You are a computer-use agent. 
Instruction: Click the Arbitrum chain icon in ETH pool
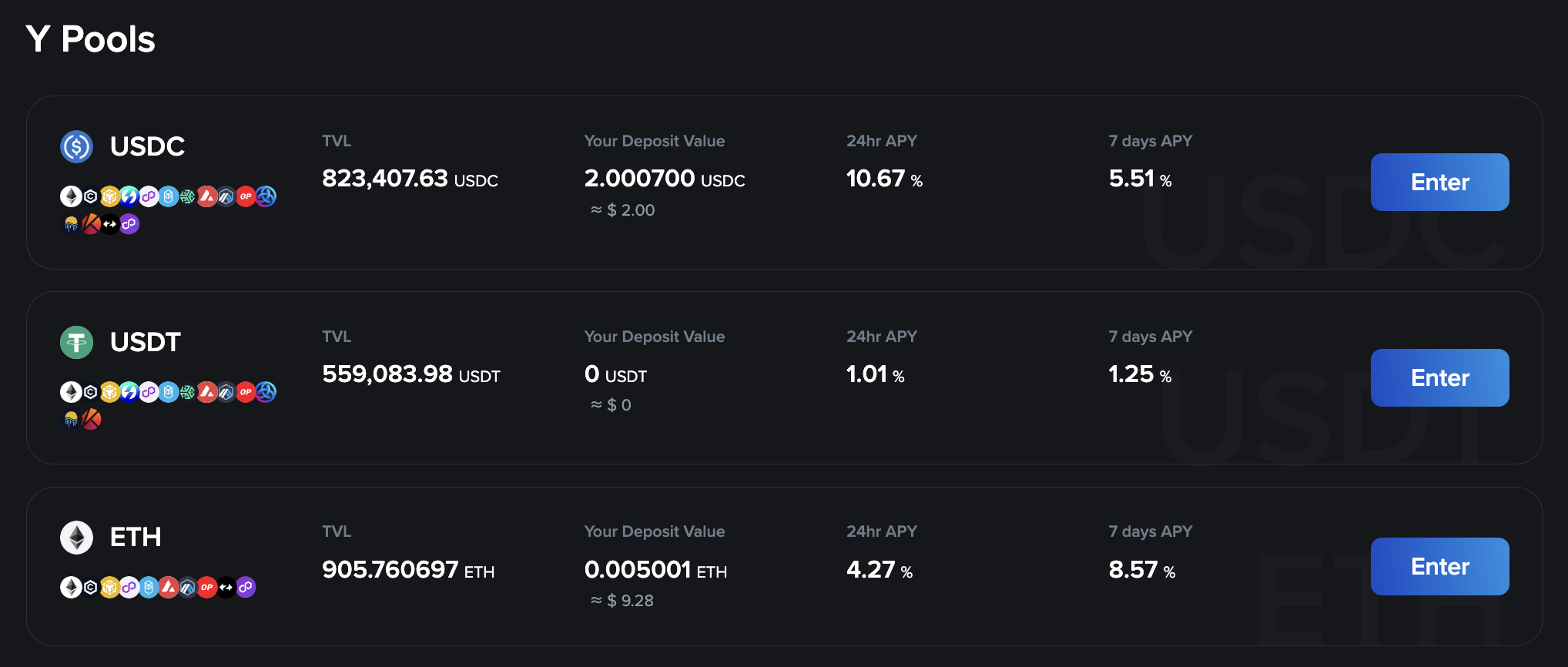pos(187,588)
